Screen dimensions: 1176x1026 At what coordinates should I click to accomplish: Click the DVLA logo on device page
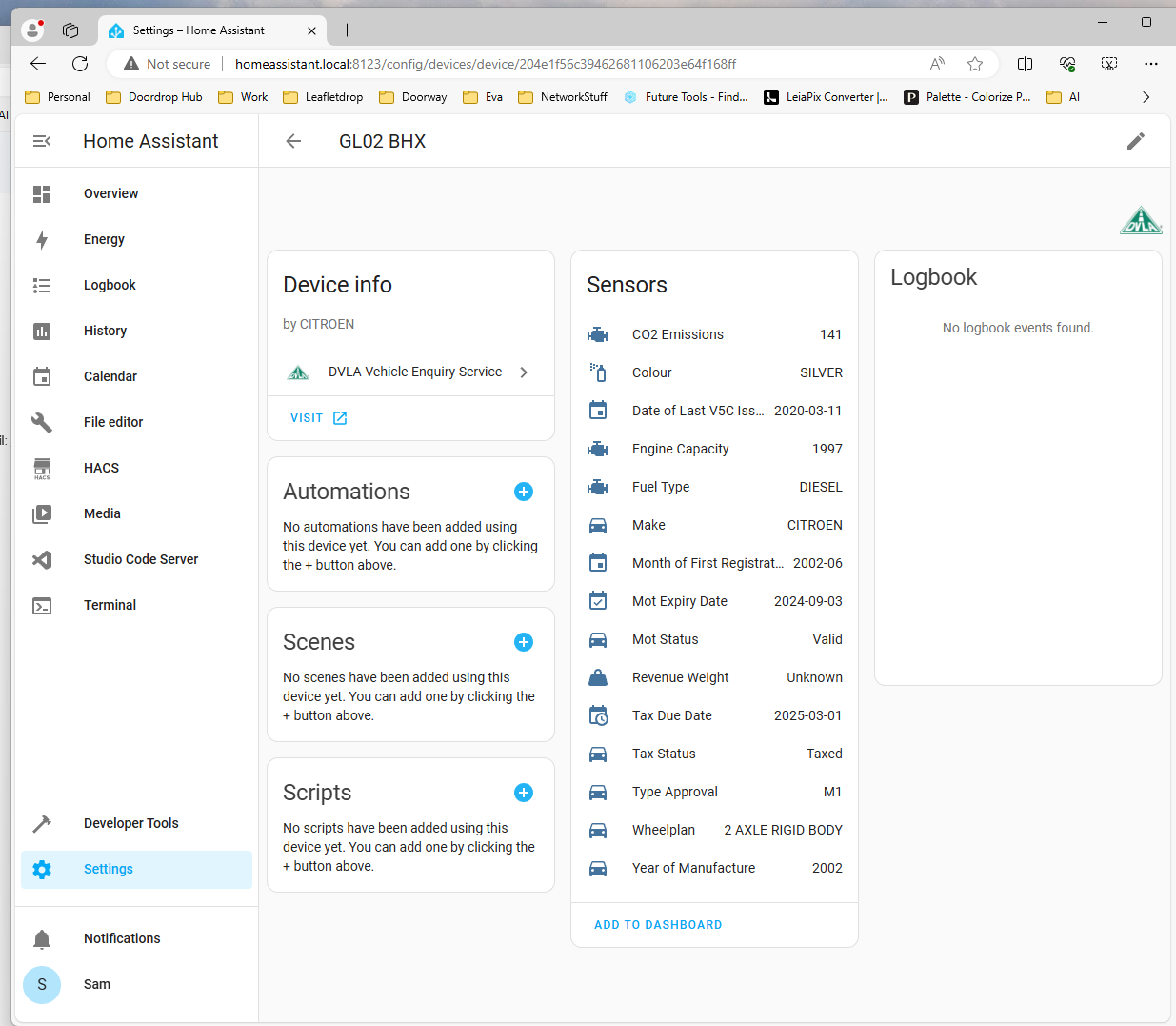1141,221
